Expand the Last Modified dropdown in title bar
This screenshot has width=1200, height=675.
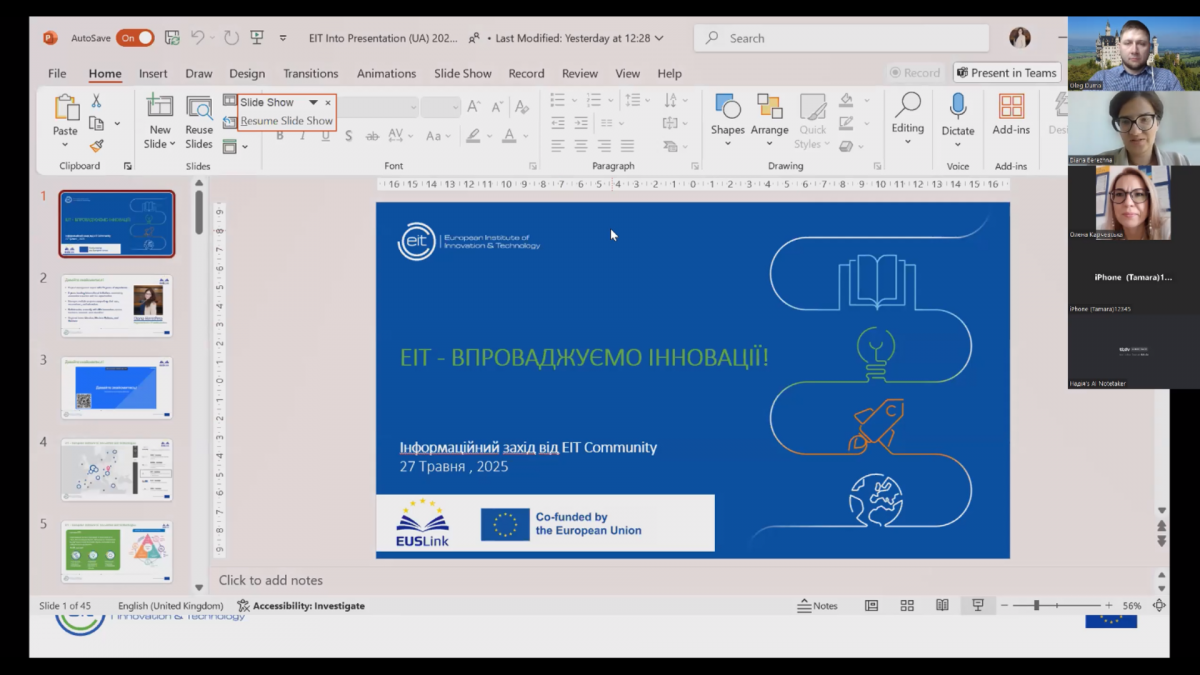pos(660,37)
